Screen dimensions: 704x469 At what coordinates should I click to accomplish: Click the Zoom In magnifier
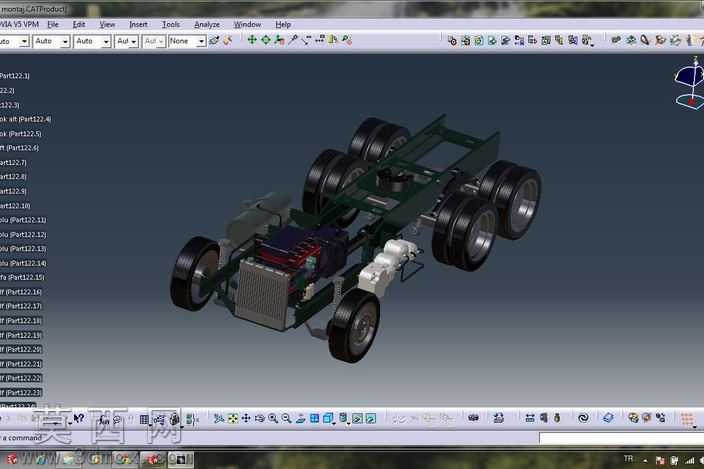273,418
